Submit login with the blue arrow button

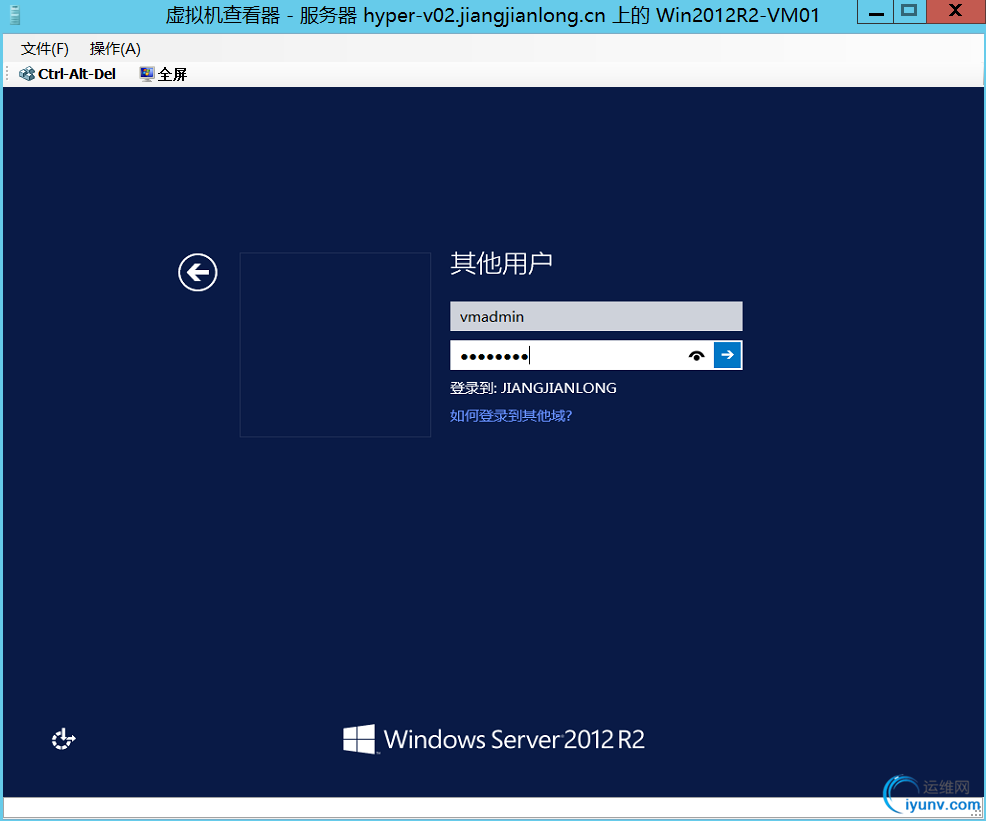click(728, 355)
